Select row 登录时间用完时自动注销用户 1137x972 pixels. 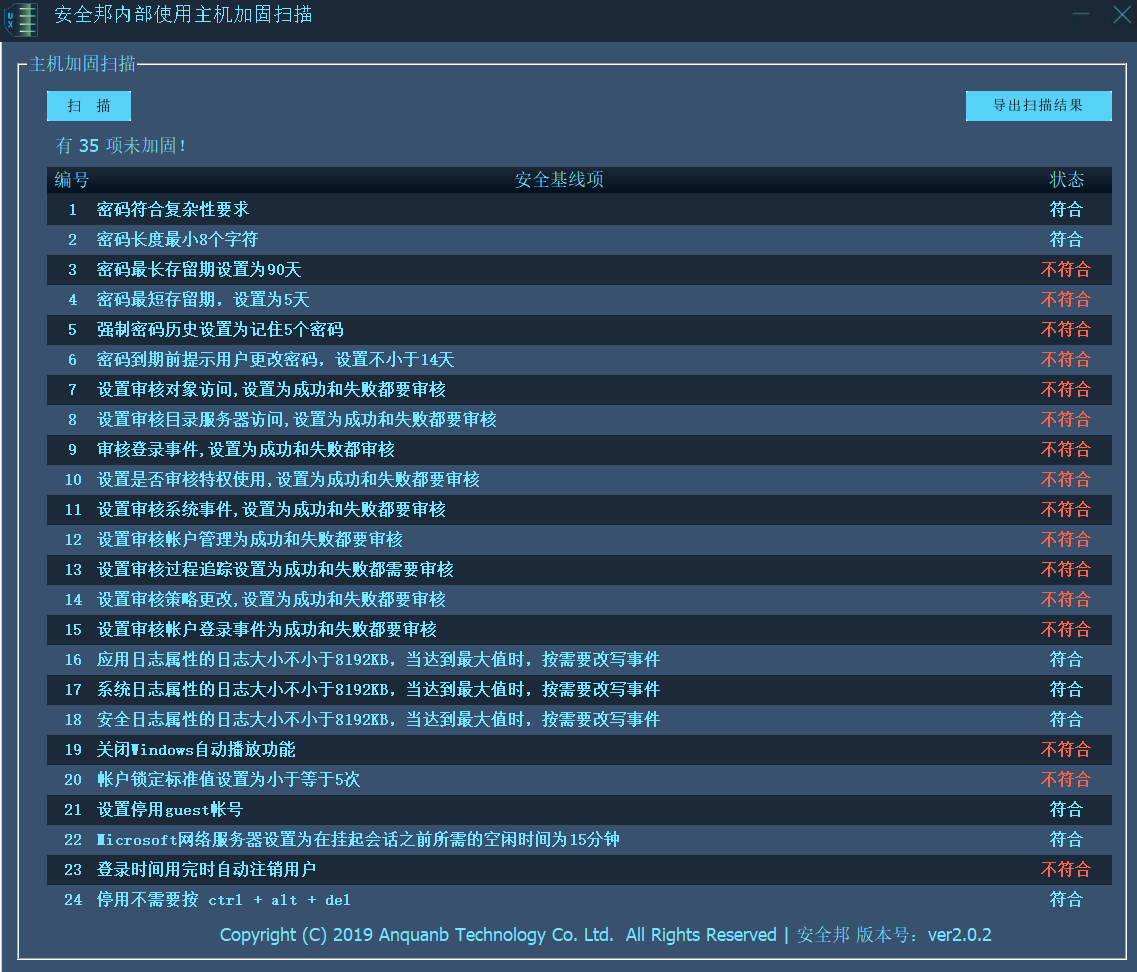click(x=579, y=869)
